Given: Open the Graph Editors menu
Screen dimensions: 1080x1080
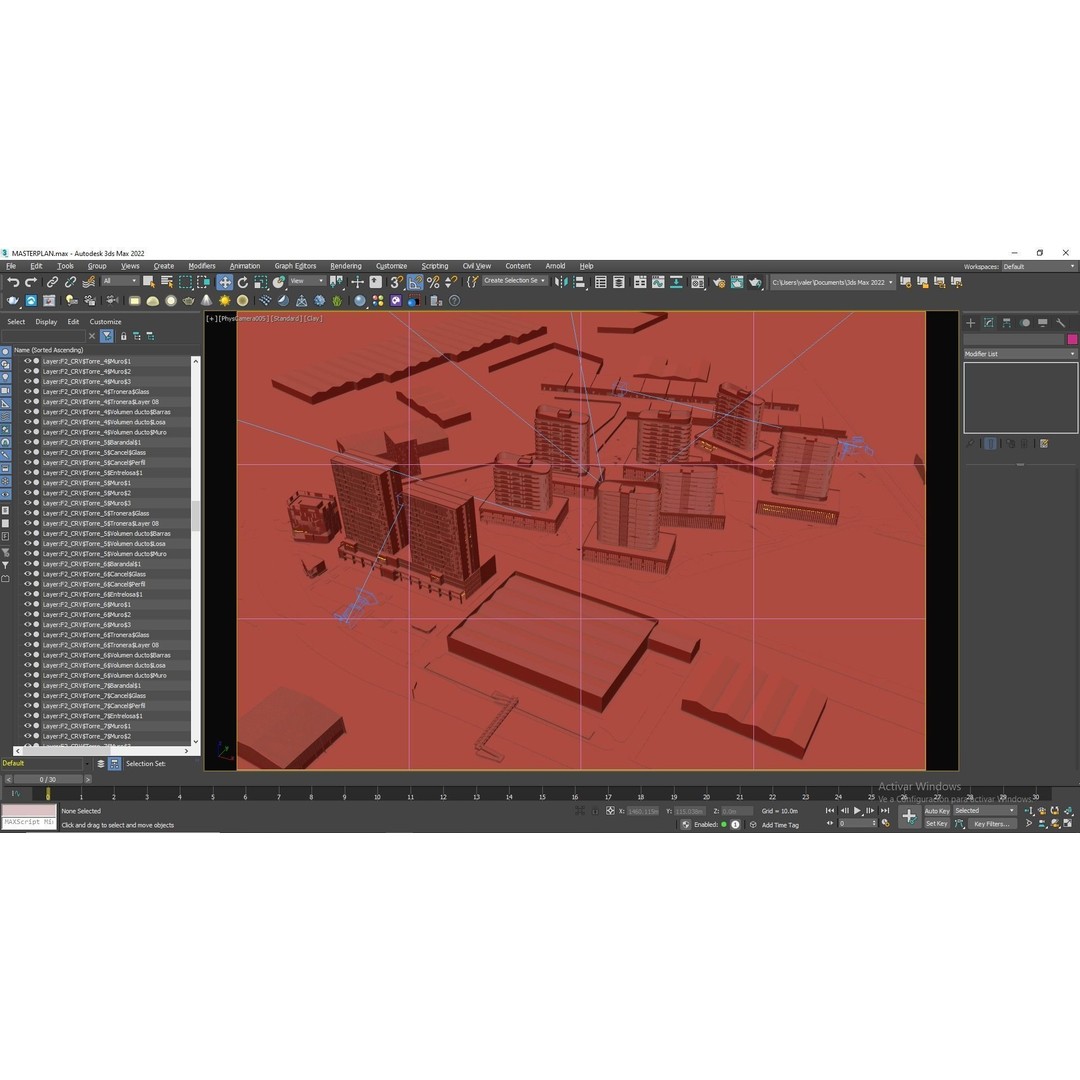Looking at the screenshot, I should [x=295, y=266].
